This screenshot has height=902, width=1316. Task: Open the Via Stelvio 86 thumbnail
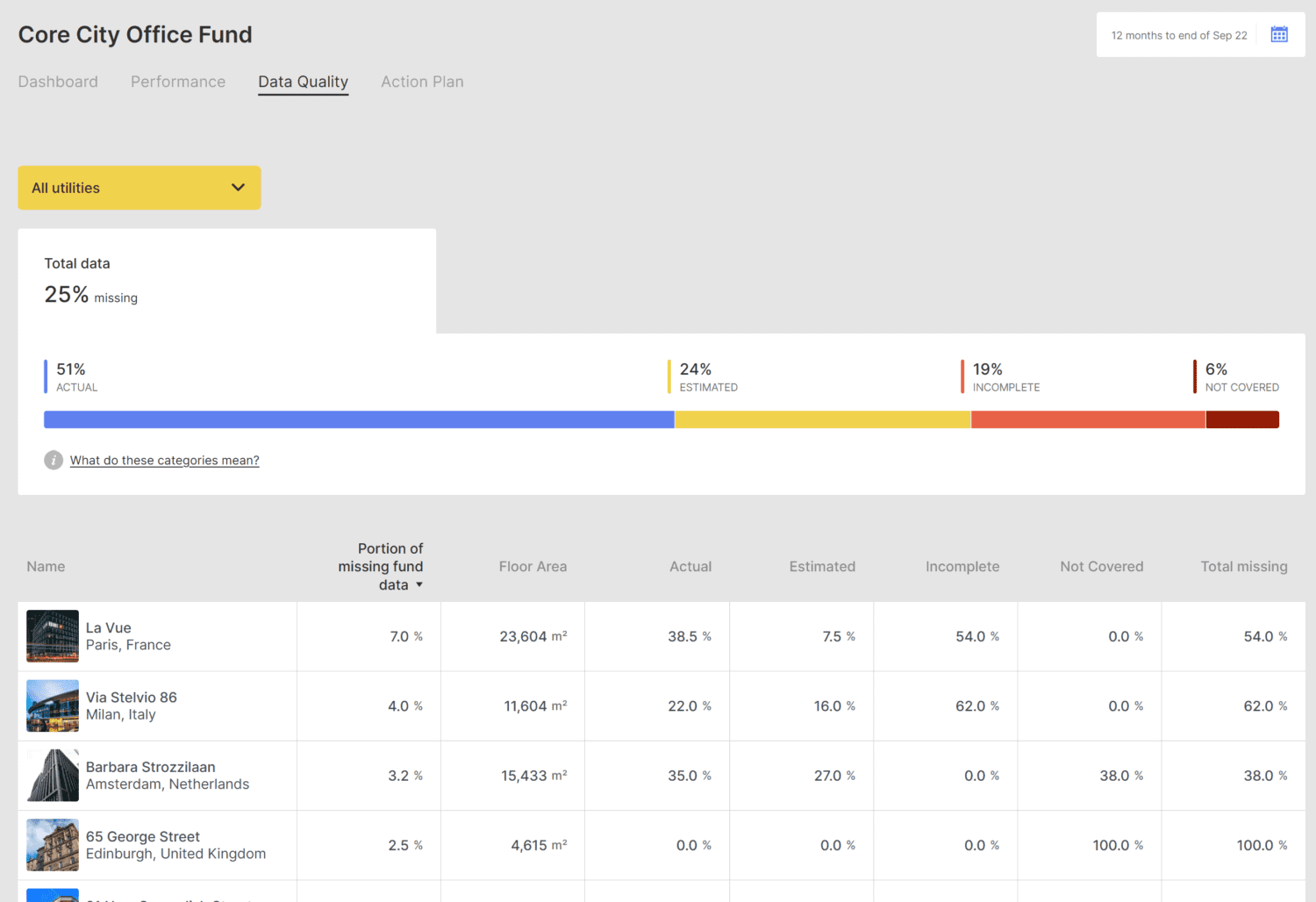pos(53,705)
